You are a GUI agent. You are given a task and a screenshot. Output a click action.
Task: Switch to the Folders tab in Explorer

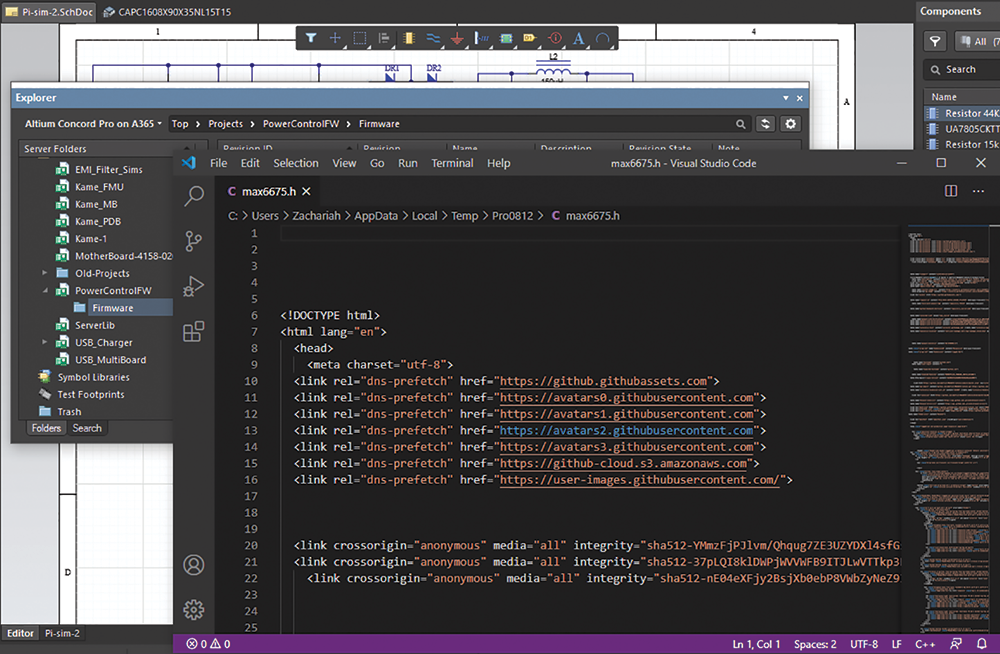coord(47,428)
